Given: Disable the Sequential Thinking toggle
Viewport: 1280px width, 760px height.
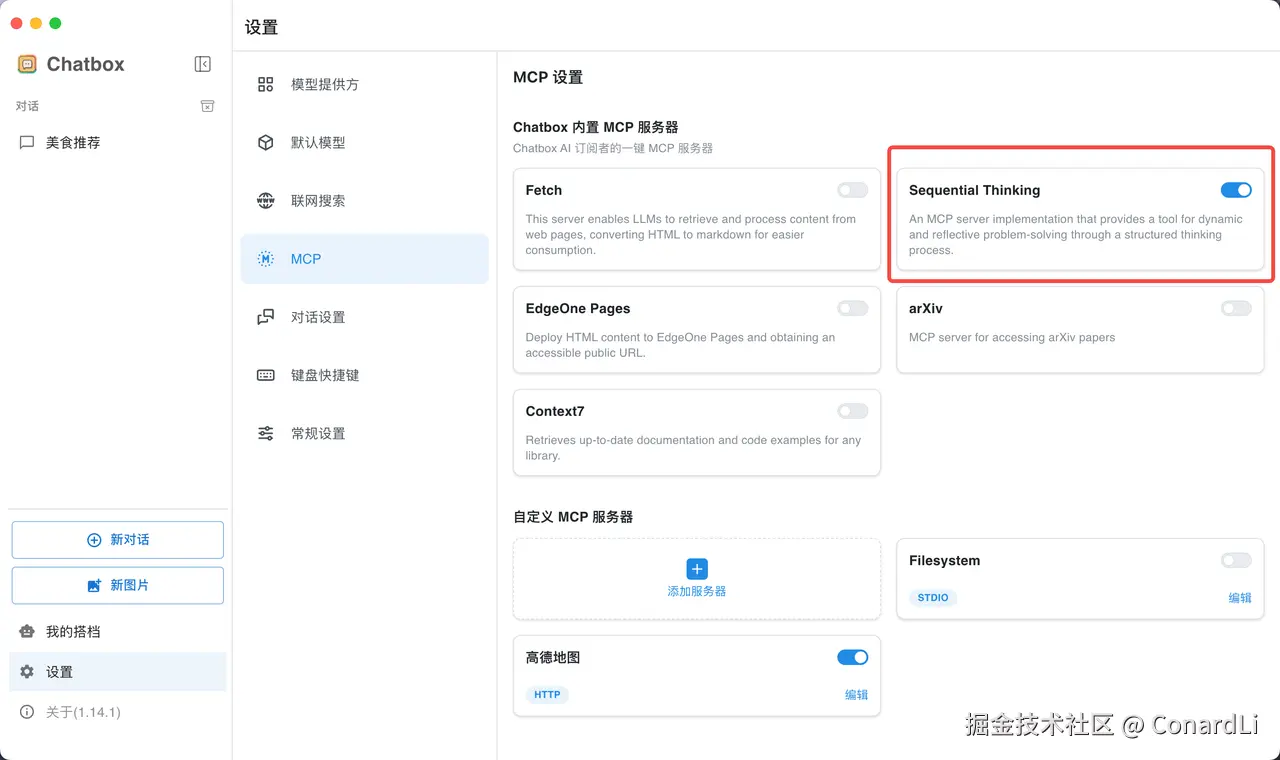Looking at the screenshot, I should click(x=1236, y=190).
